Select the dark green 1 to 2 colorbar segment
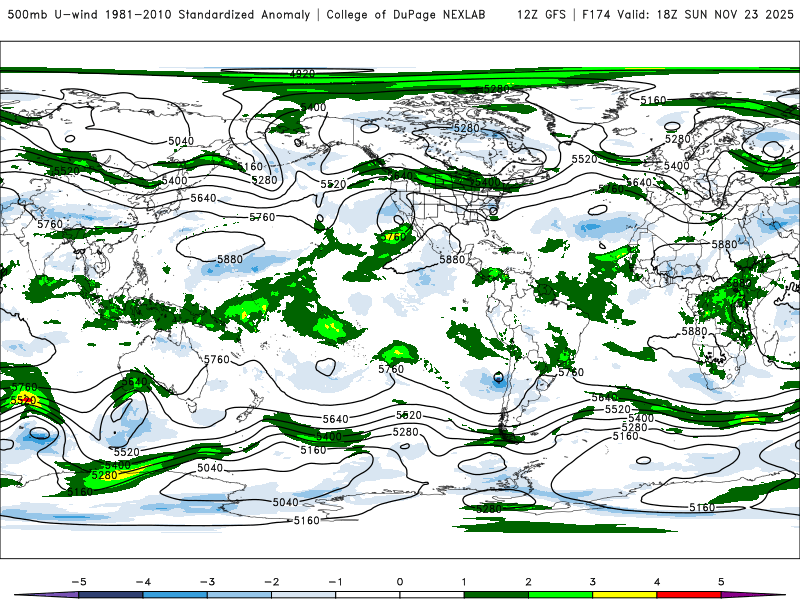 pyautogui.click(x=496, y=595)
